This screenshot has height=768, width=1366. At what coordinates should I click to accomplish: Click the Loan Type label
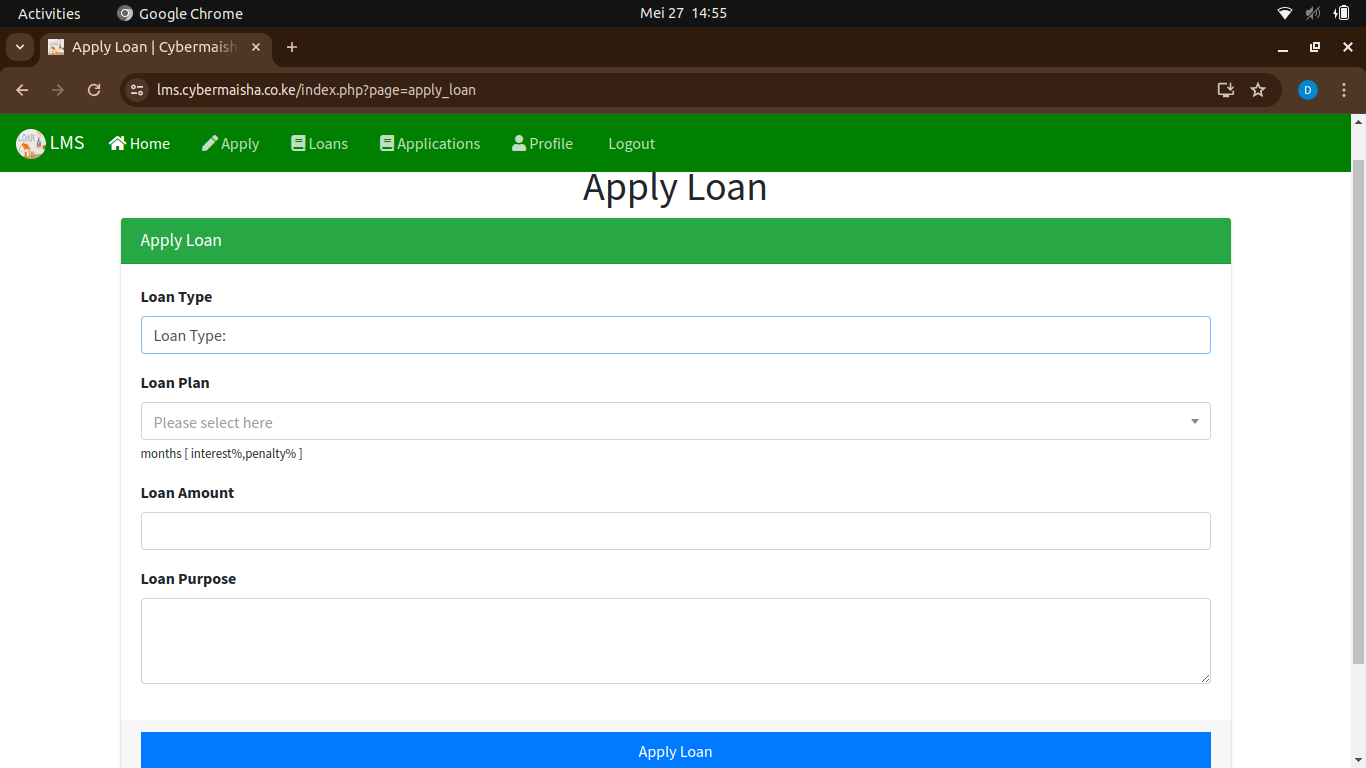176,297
